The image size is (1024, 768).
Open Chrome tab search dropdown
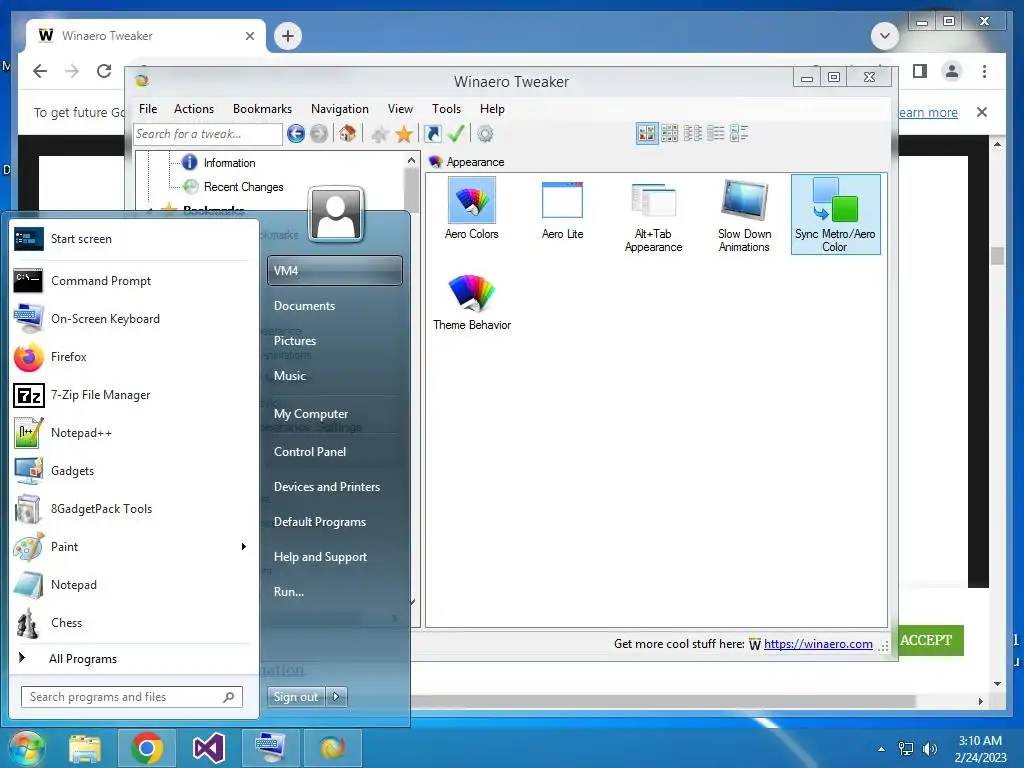pos(885,35)
